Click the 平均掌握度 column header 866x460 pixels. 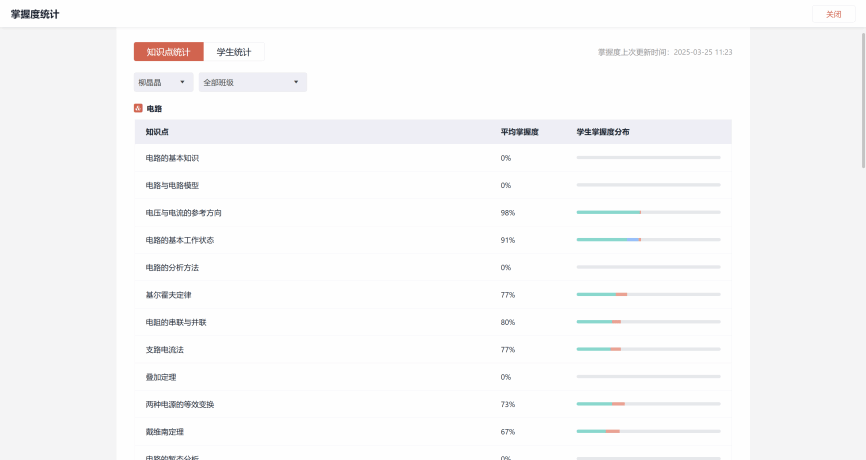point(519,132)
